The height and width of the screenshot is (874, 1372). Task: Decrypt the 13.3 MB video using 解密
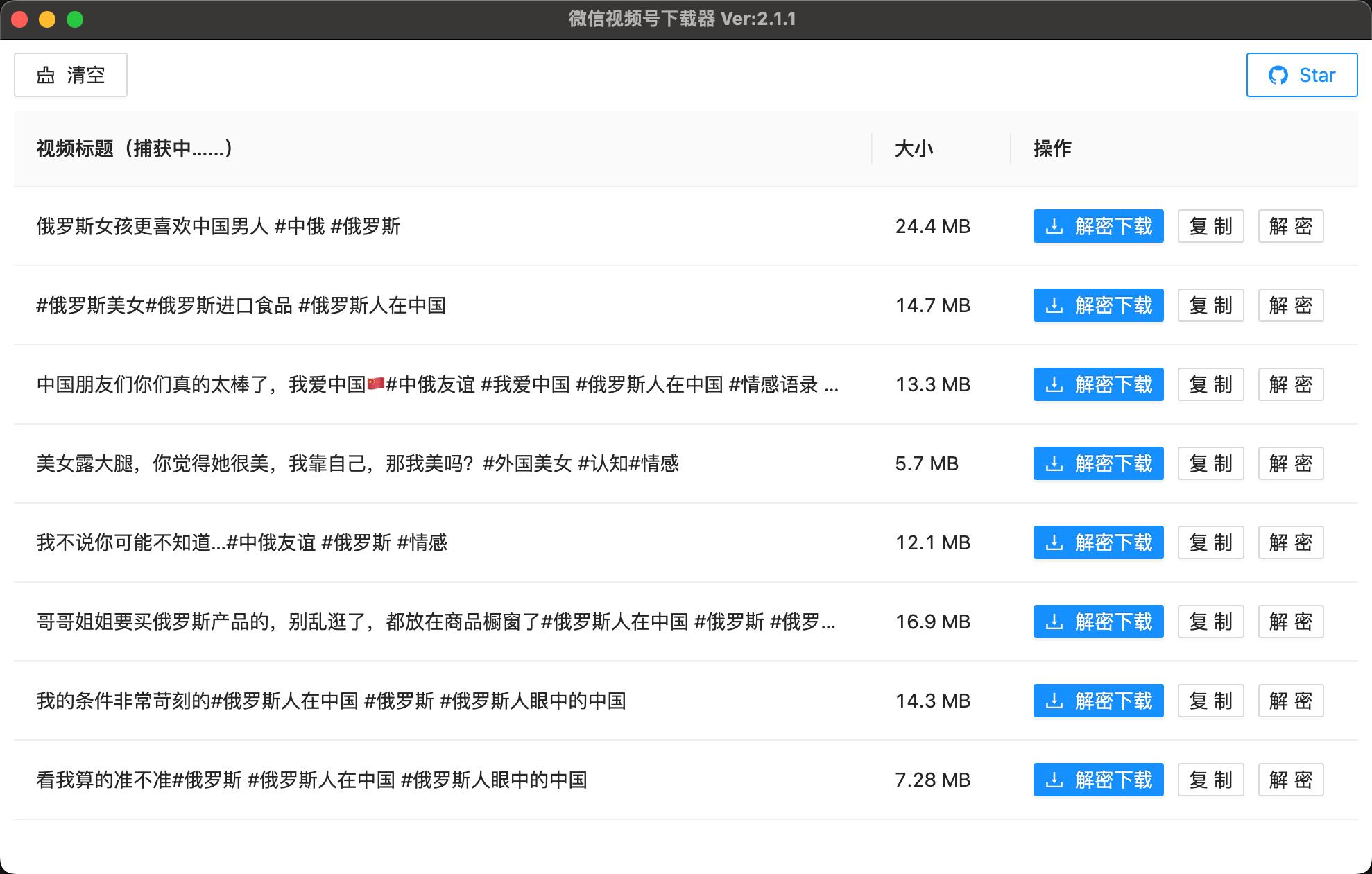[1291, 384]
